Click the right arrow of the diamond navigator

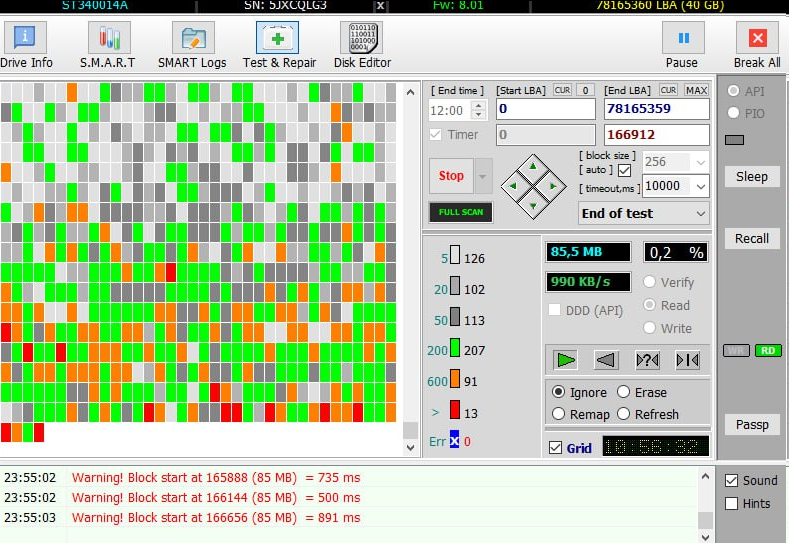553,186
